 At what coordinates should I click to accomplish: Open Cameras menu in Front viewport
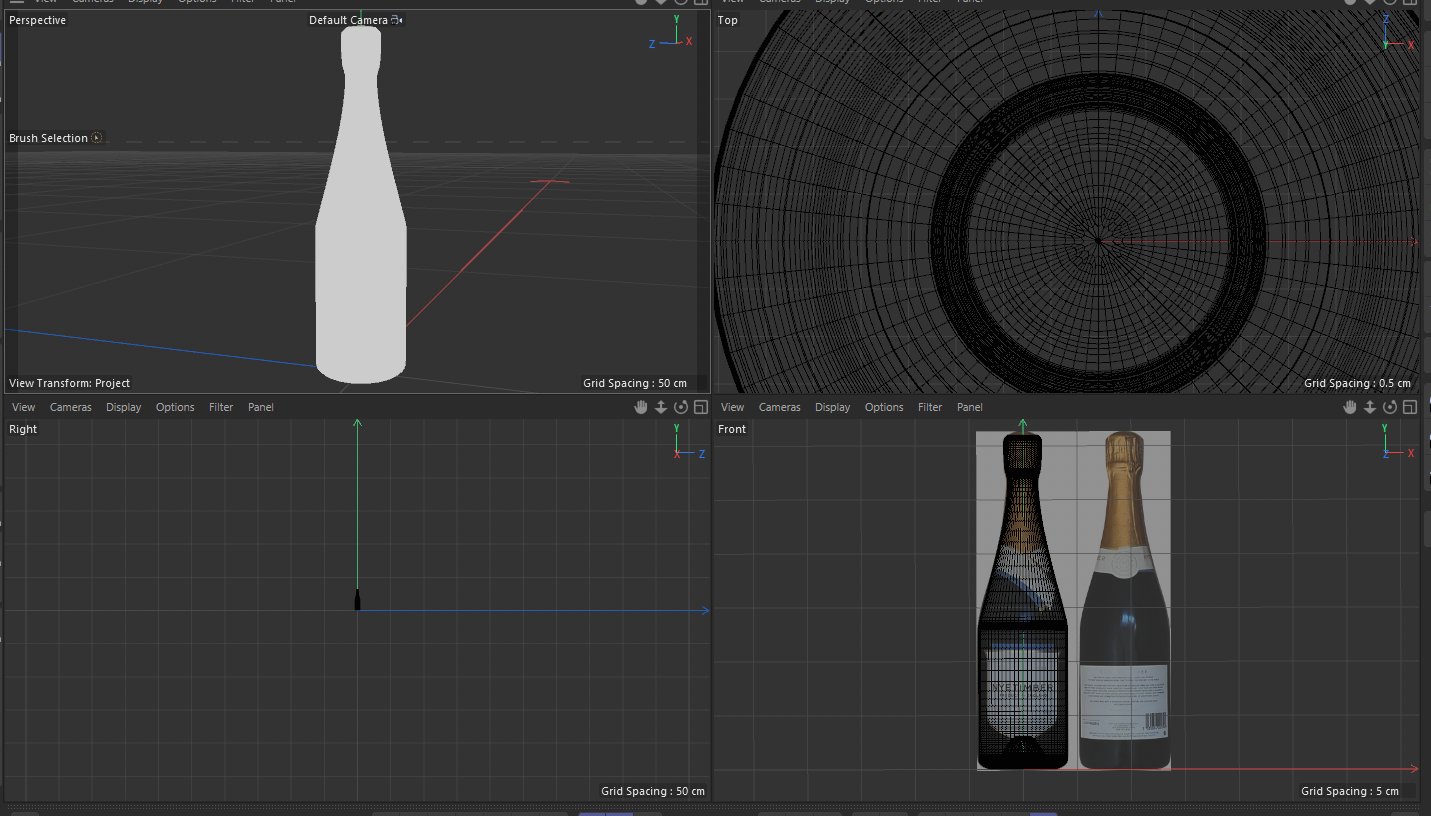[x=779, y=407]
